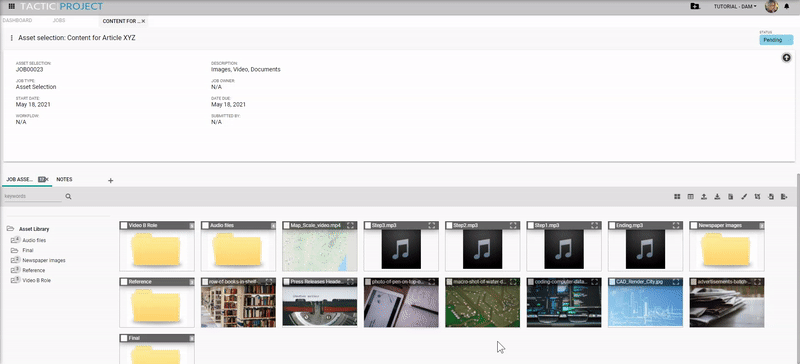
Task: Switch to table column view icon
Action: pos(690,197)
